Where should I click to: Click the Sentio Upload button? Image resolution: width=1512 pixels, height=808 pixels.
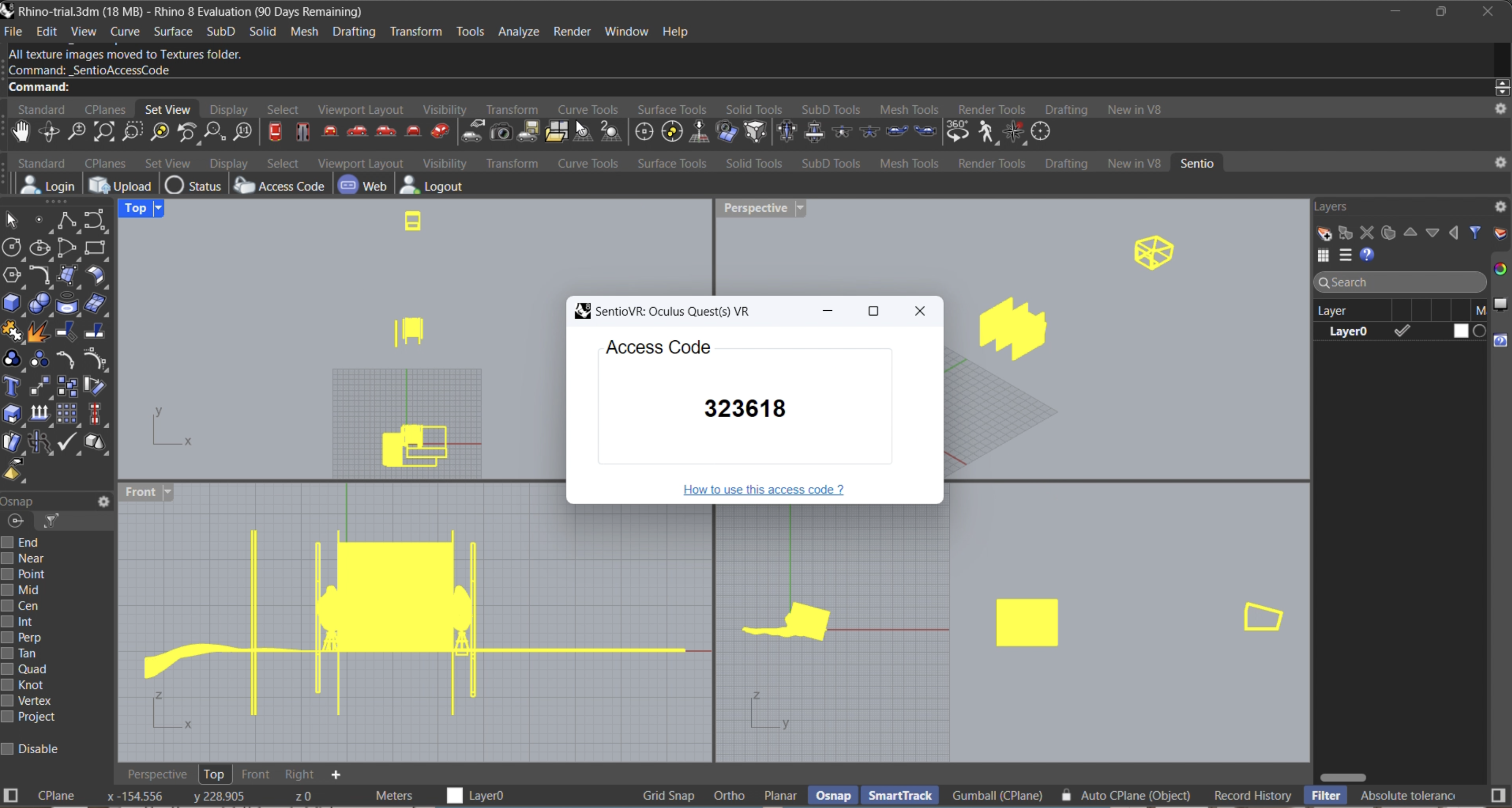pos(121,186)
